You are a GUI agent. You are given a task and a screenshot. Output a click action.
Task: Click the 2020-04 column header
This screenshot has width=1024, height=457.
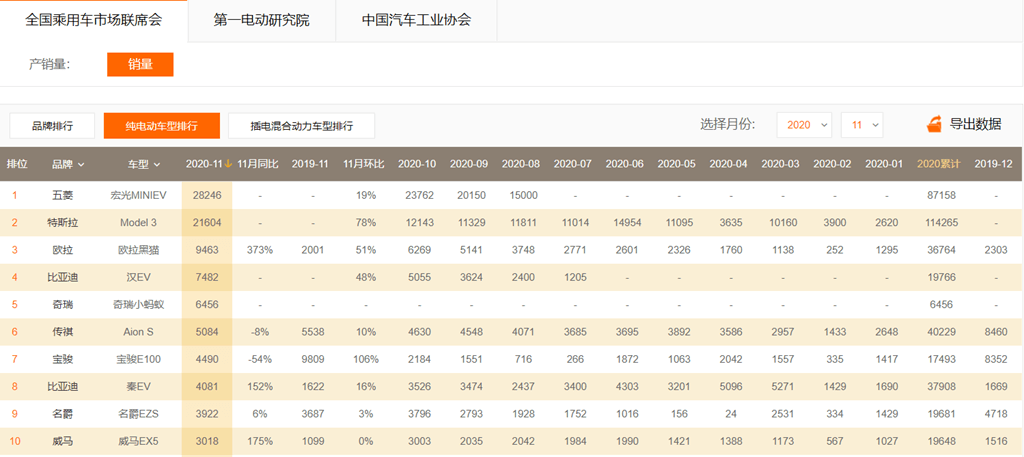(x=728, y=164)
